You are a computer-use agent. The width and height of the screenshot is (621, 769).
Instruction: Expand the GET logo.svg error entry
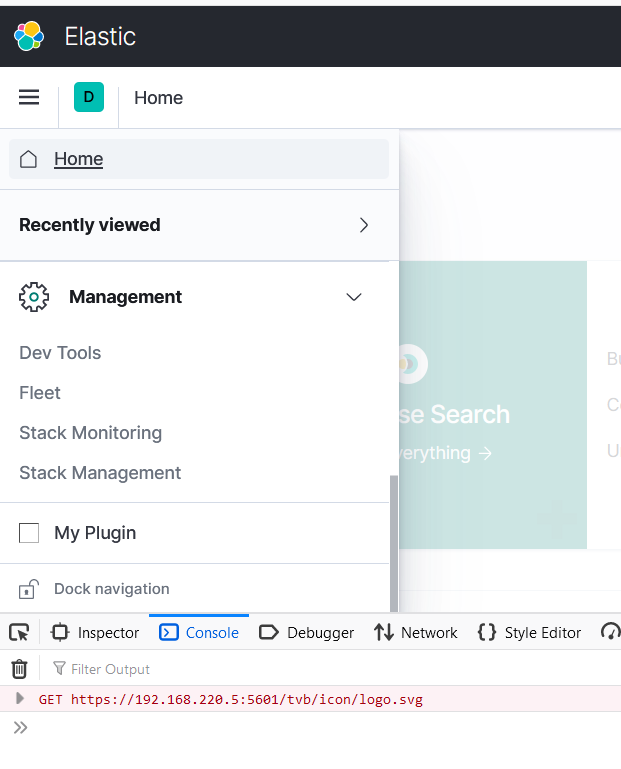point(19,698)
